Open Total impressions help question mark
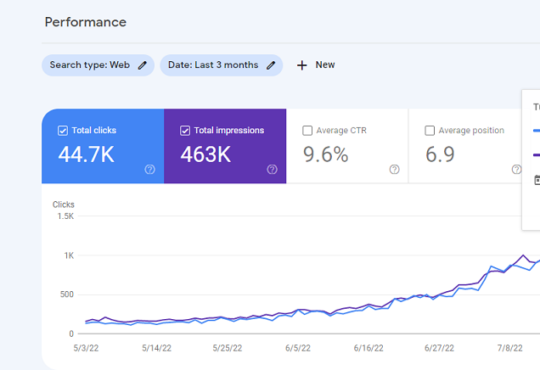 [272, 169]
